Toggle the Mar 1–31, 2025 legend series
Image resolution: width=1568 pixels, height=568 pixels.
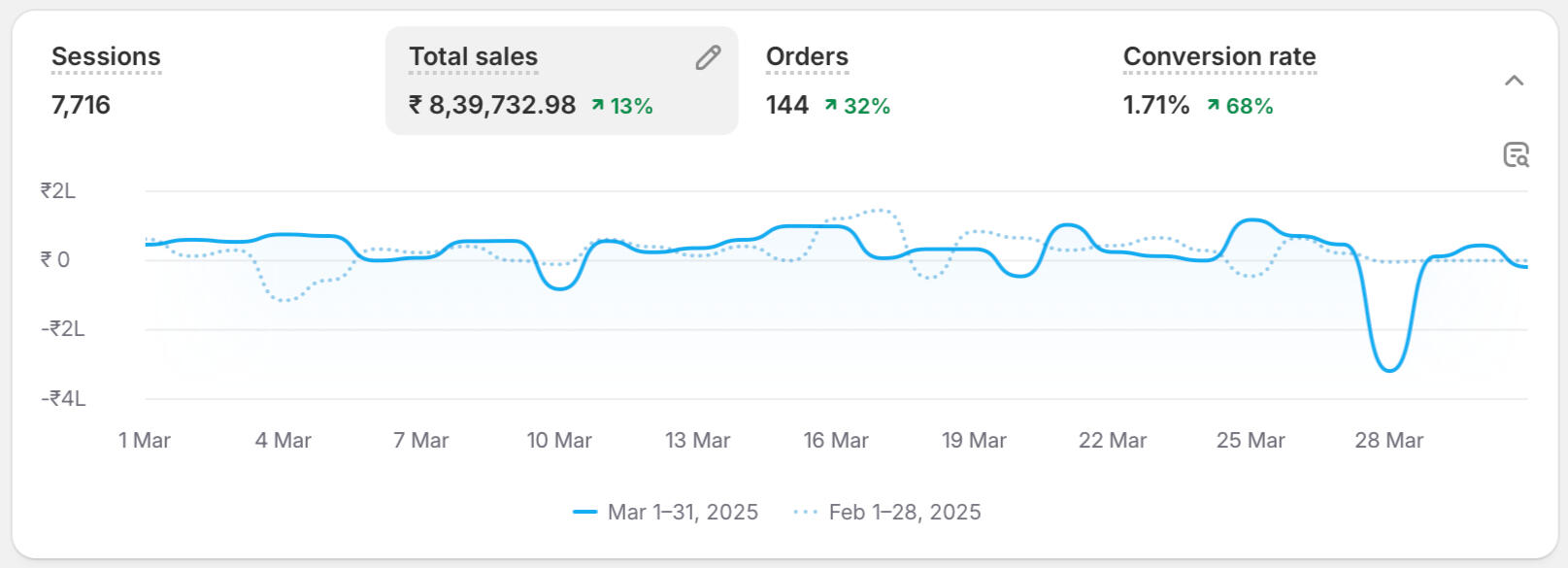coord(683,512)
